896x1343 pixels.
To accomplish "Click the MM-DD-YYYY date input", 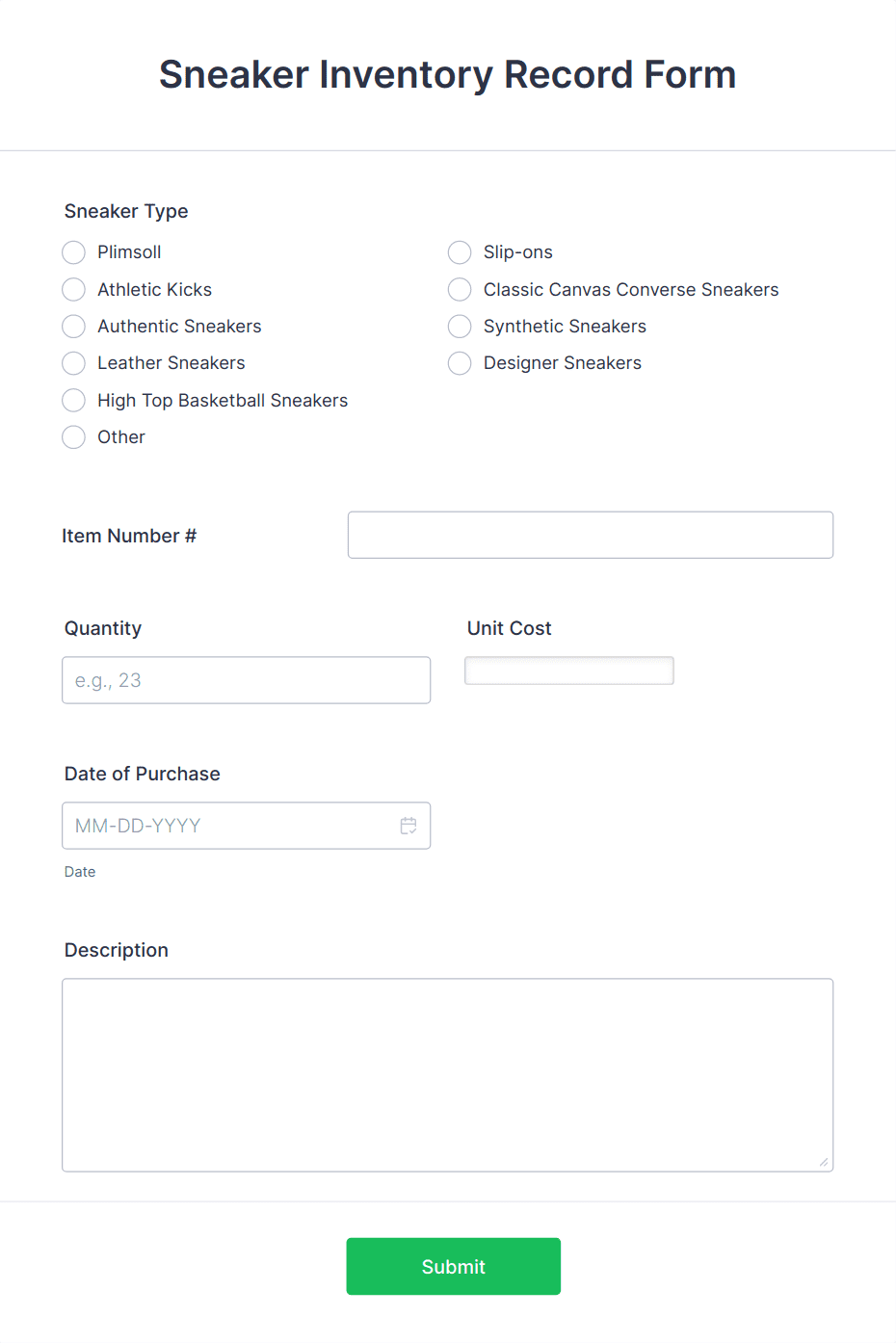I will (222, 826).
